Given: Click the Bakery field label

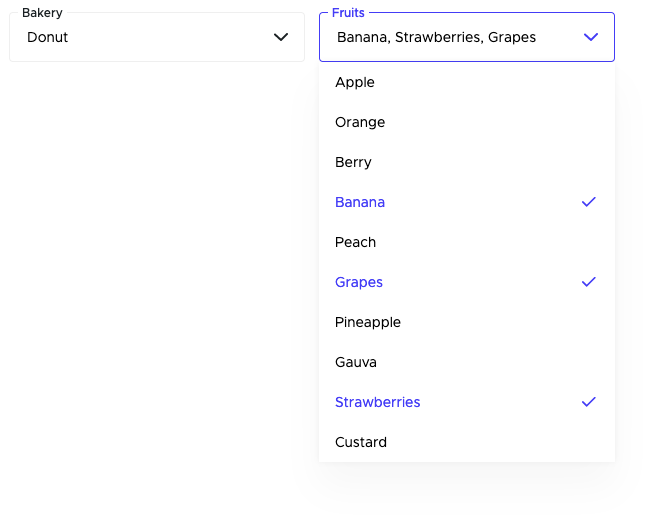Looking at the screenshot, I should pyautogui.click(x=42, y=13).
